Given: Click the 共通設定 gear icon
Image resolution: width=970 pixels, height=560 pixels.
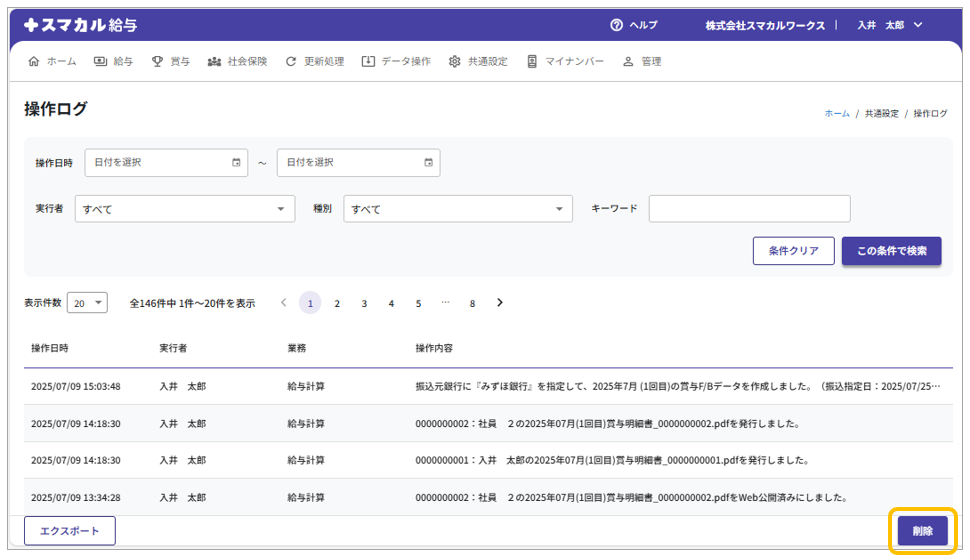Looking at the screenshot, I should coord(455,62).
